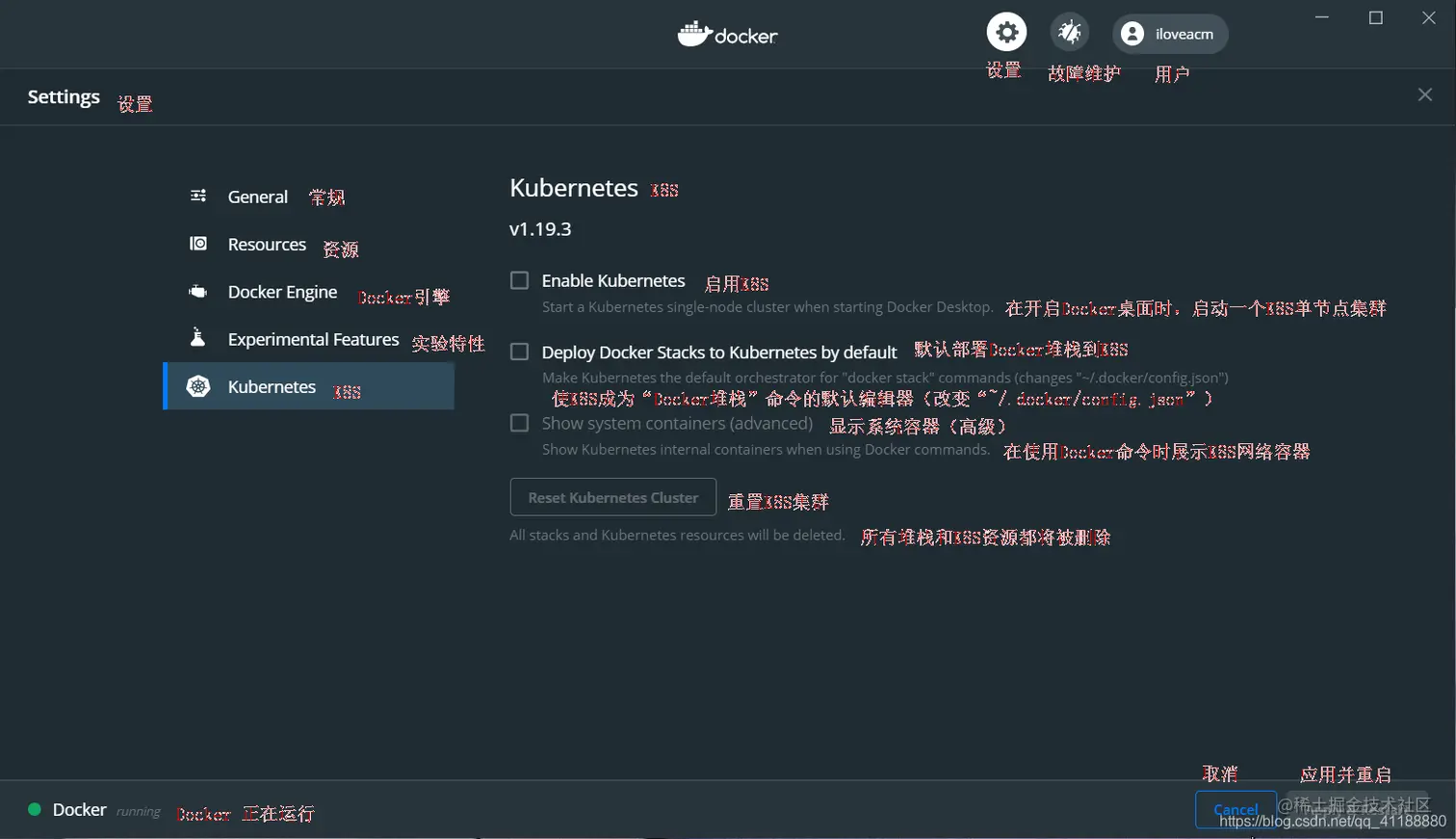The image size is (1456, 839).
Task: Maximize the Docker Desktop window
Action: point(1376,17)
